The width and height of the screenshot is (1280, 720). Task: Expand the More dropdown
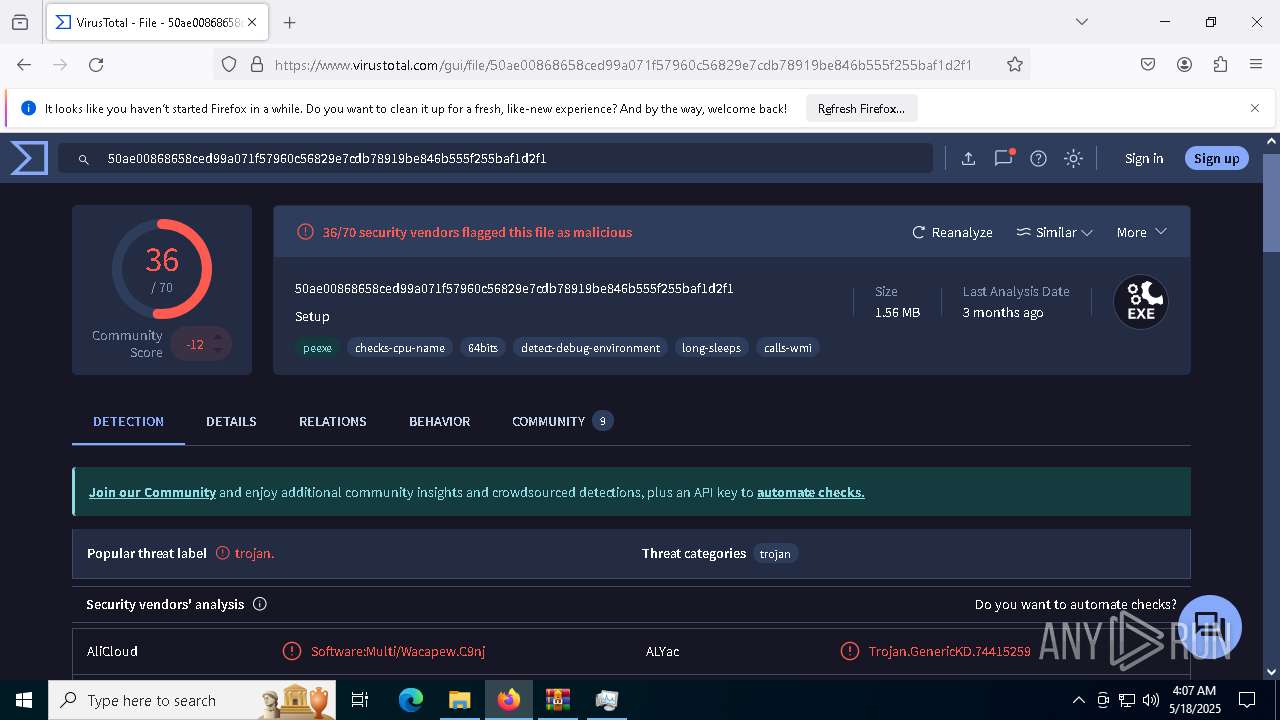click(x=1141, y=232)
